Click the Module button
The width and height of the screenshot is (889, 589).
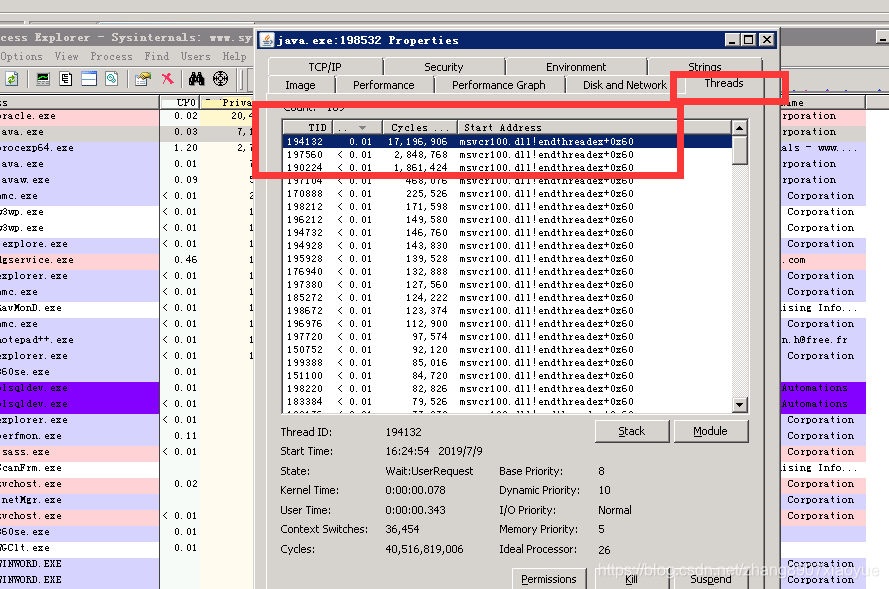(710, 431)
